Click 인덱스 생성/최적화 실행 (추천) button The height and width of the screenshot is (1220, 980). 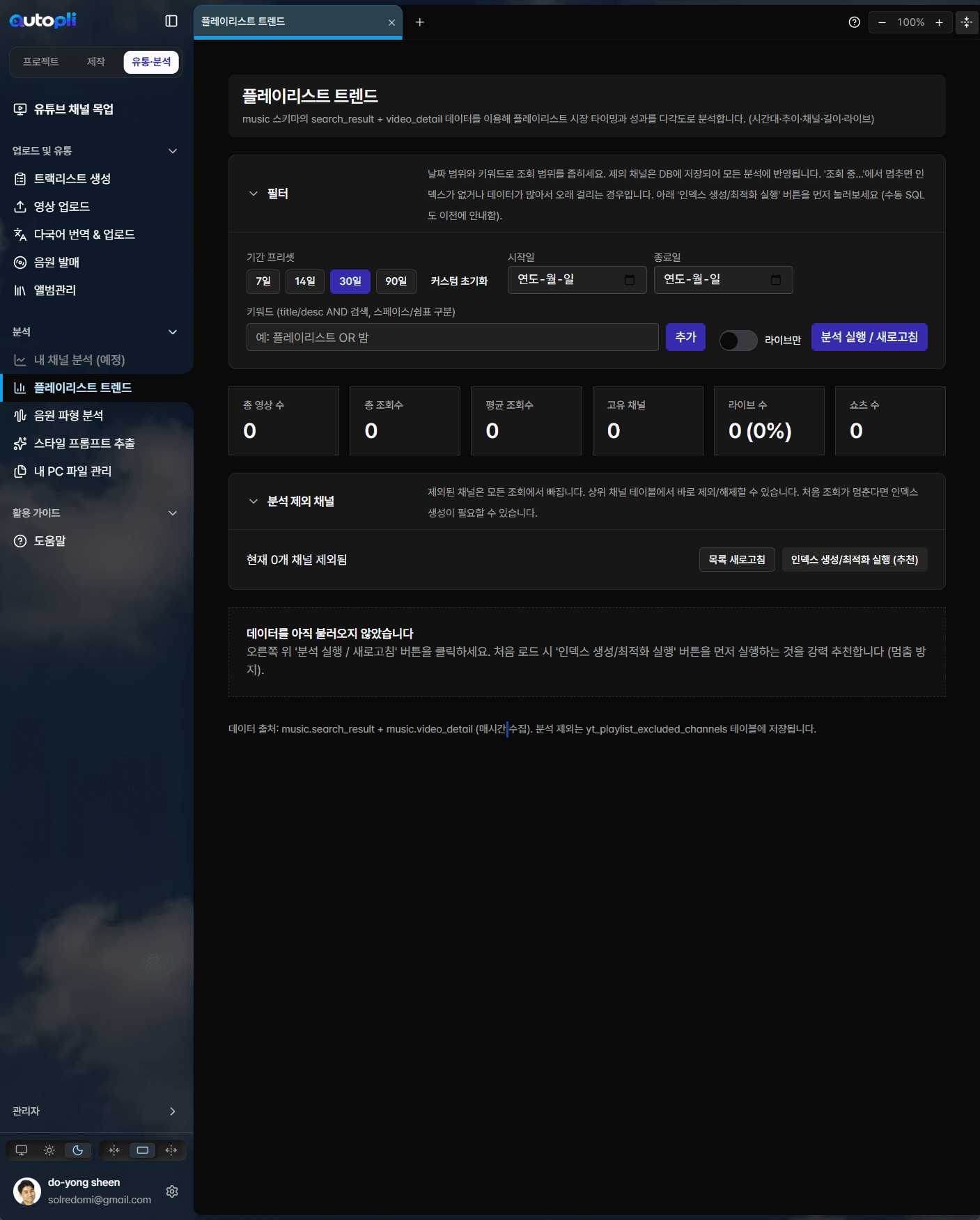tap(855, 560)
